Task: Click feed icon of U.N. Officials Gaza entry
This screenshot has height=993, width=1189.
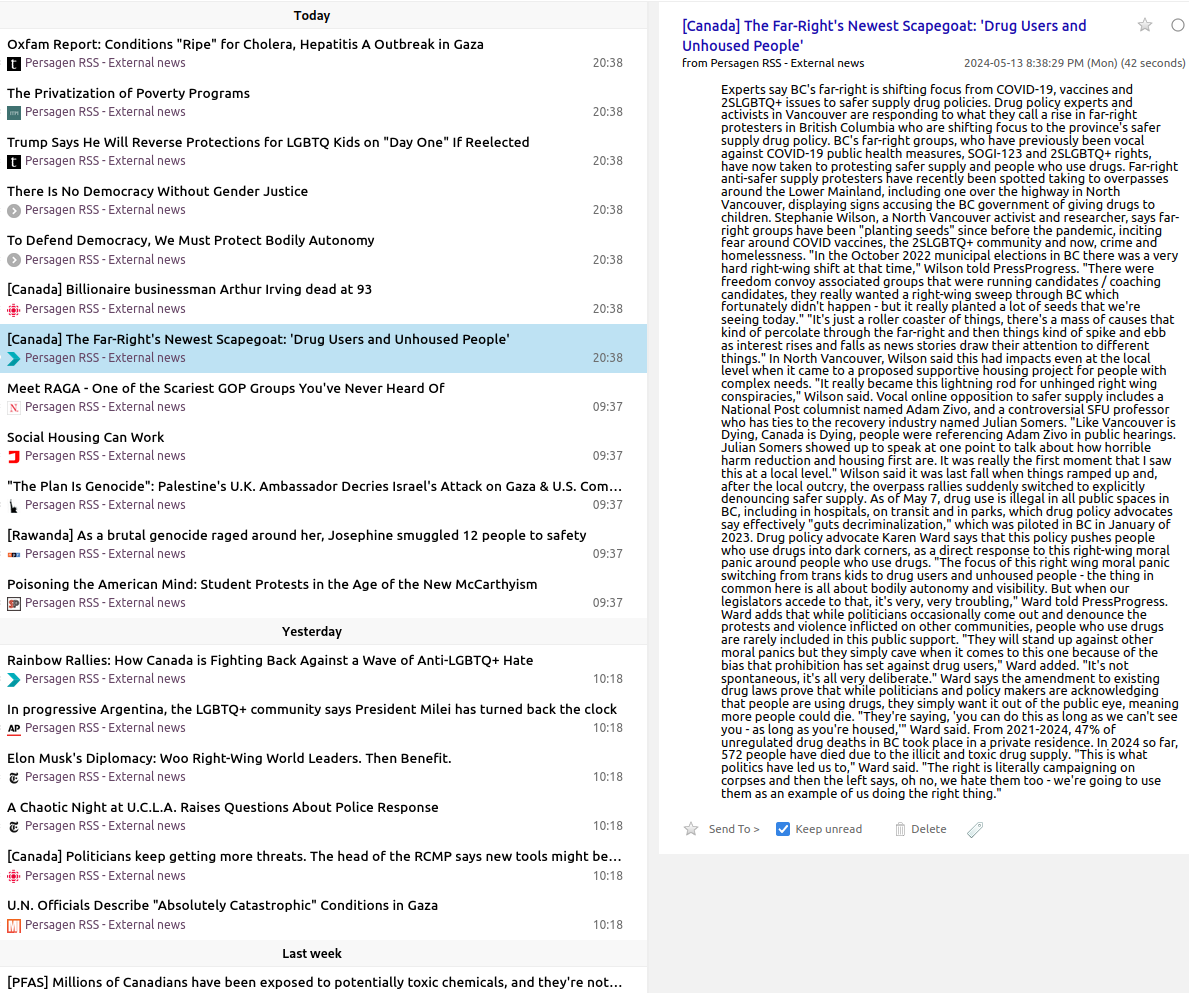Action: 14,926
